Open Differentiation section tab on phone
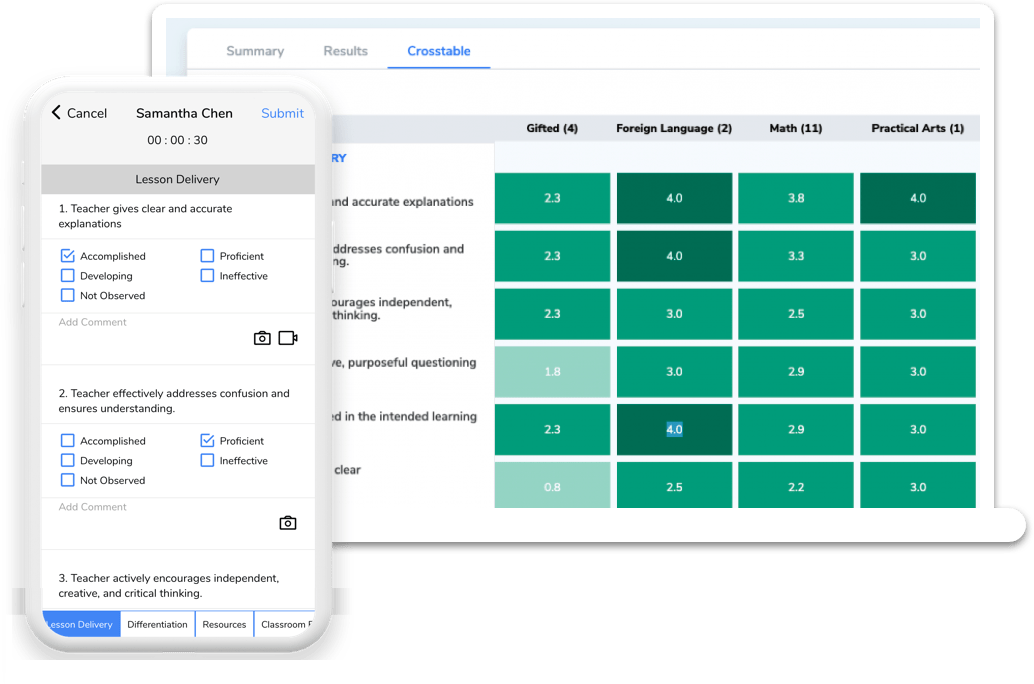The image size is (1034, 684). (157, 625)
